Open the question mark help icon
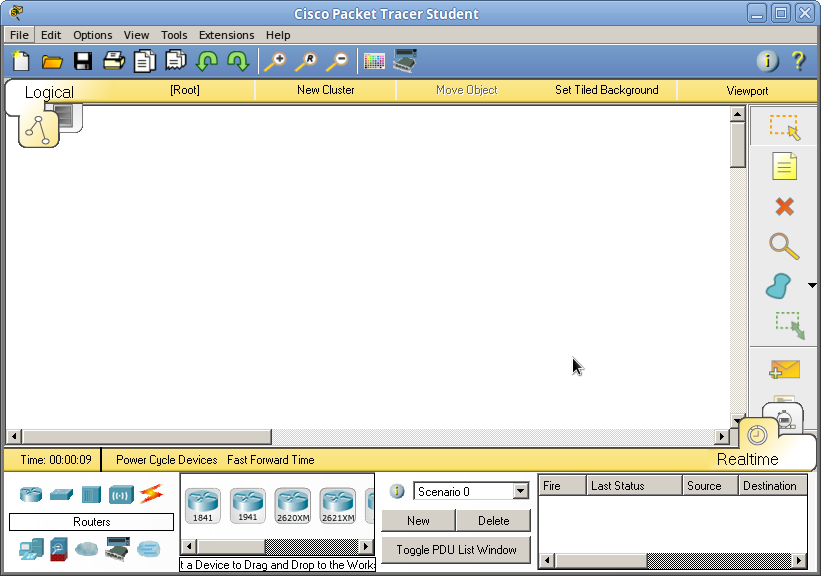 [x=798, y=61]
